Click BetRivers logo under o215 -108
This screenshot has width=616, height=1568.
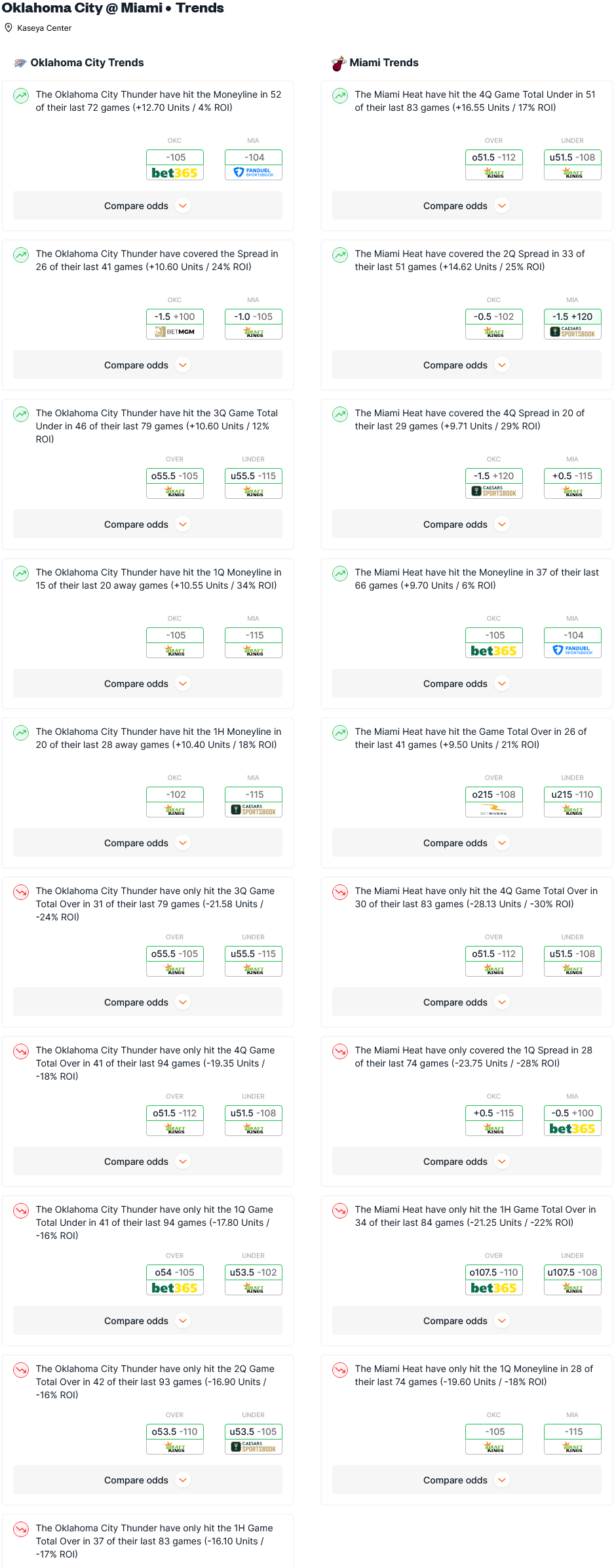click(494, 810)
